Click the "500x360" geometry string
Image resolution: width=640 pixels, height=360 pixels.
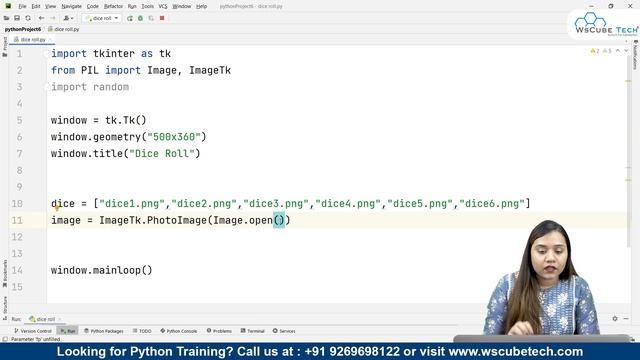pos(174,137)
